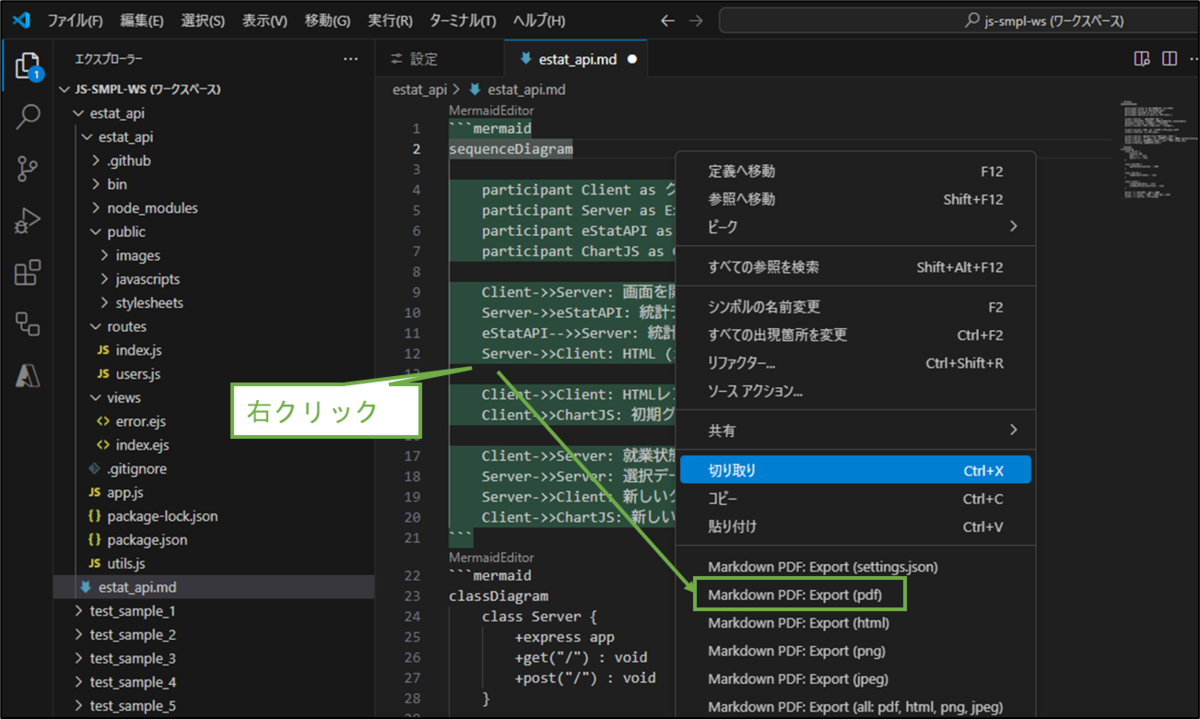Viewport: 1200px width, 719px height.
Task: Choose 切り取り in context menu
Action: 855,471
